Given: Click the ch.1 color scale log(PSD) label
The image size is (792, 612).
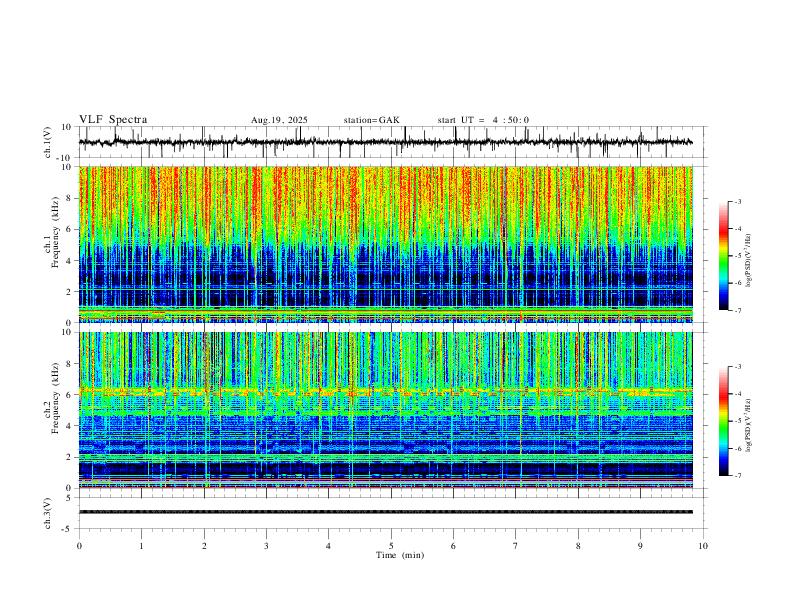Looking at the screenshot, I should pos(748,261).
